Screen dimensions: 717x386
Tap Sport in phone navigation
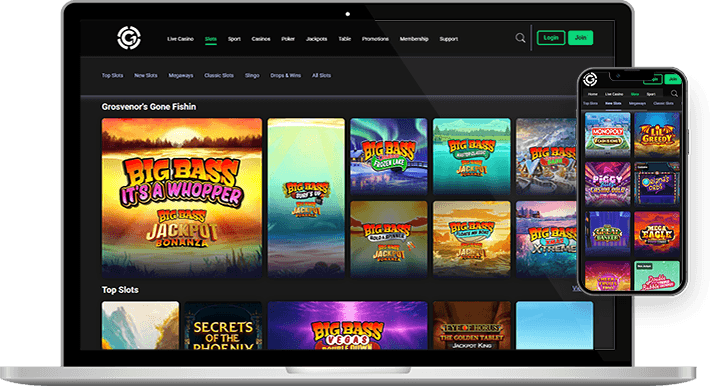(651, 94)
